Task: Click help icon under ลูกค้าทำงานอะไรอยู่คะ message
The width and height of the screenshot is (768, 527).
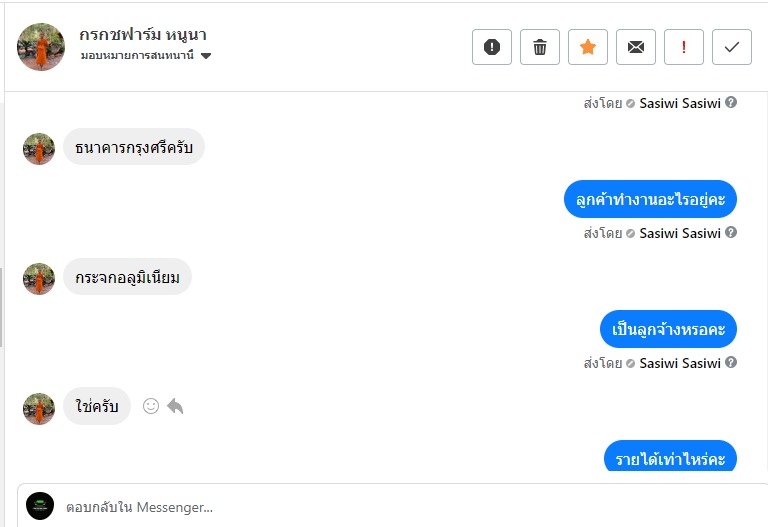Action: click(x=731, y=233)
